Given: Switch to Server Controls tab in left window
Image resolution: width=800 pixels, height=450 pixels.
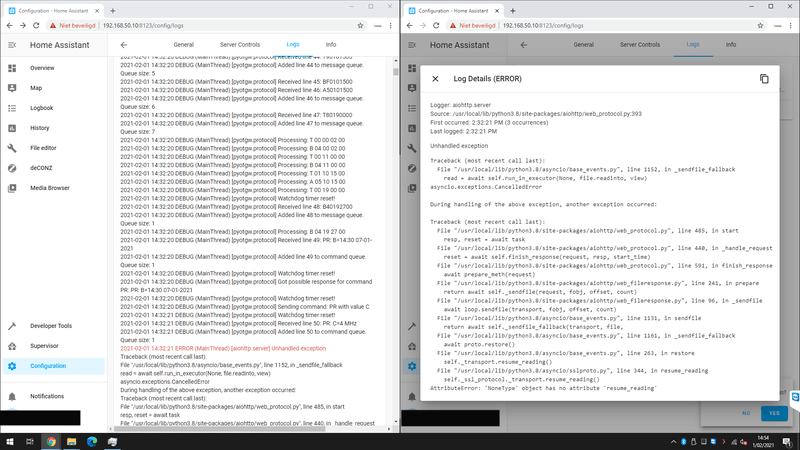Looking at the screenshot, I should coord(240,45).
